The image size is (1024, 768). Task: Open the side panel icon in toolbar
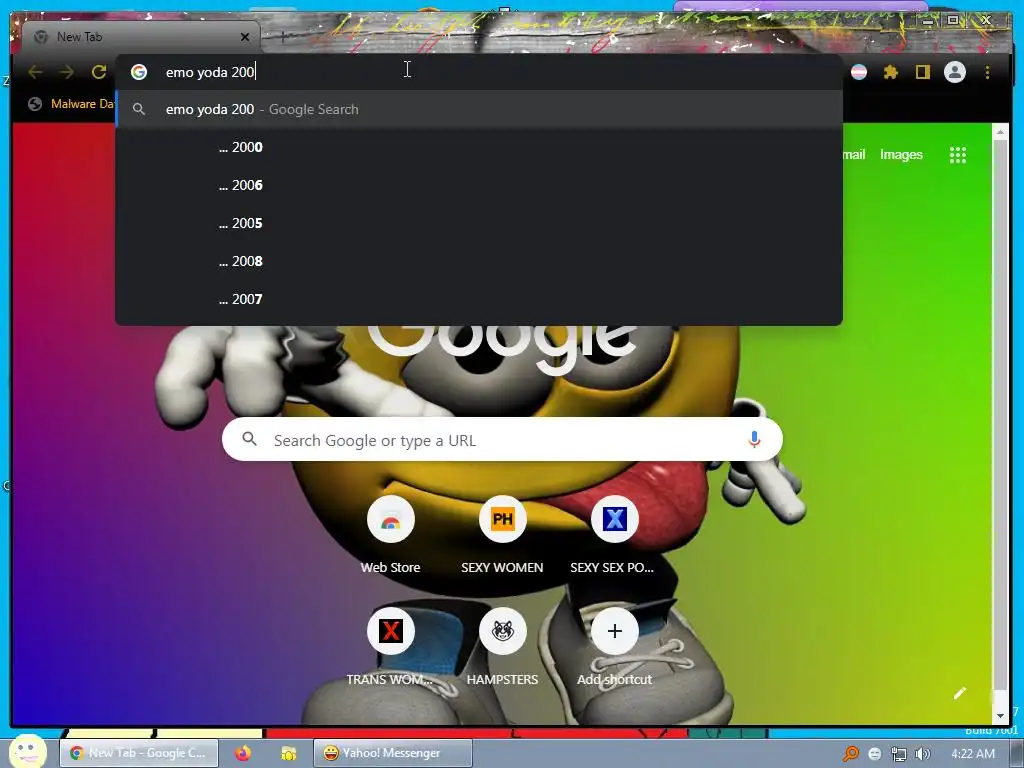click(x=922, y=72)
